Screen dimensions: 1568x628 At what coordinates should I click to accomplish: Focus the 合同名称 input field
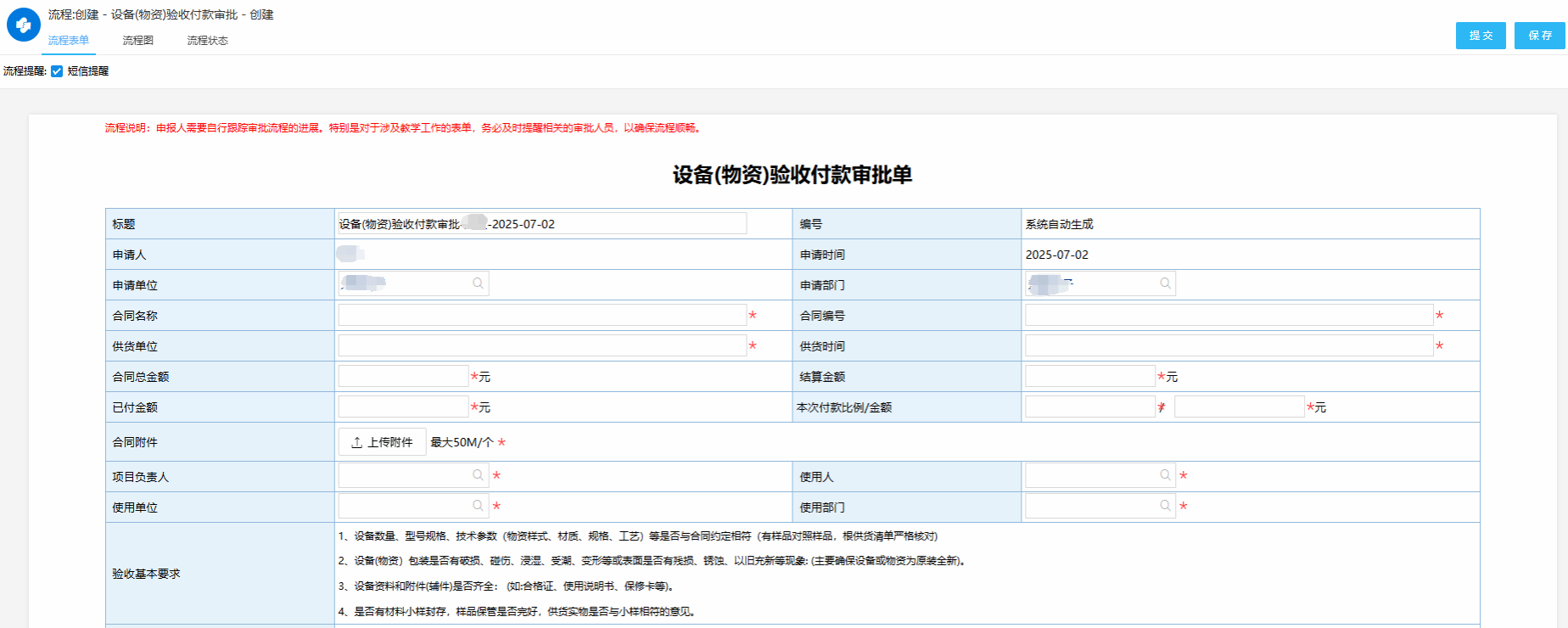click(541, 315)
